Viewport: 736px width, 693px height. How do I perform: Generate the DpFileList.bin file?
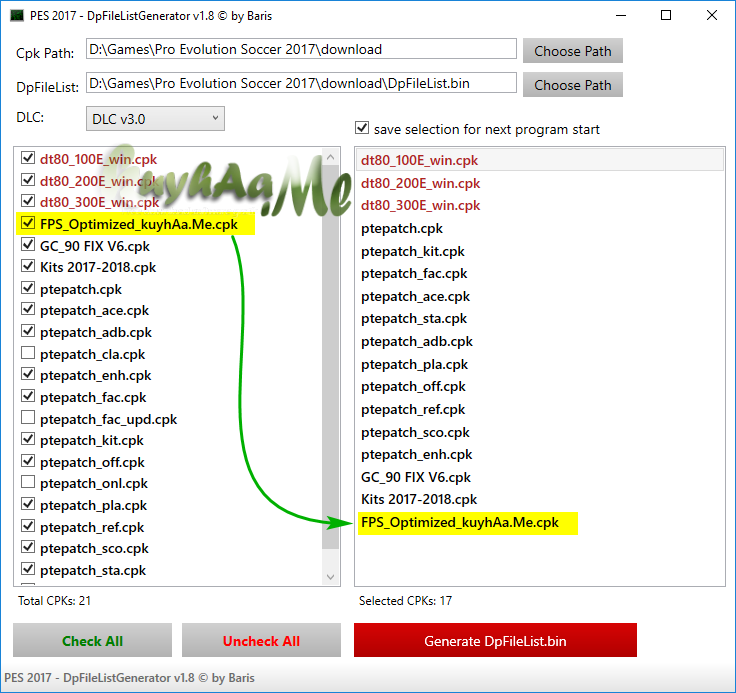coord(495,640)
